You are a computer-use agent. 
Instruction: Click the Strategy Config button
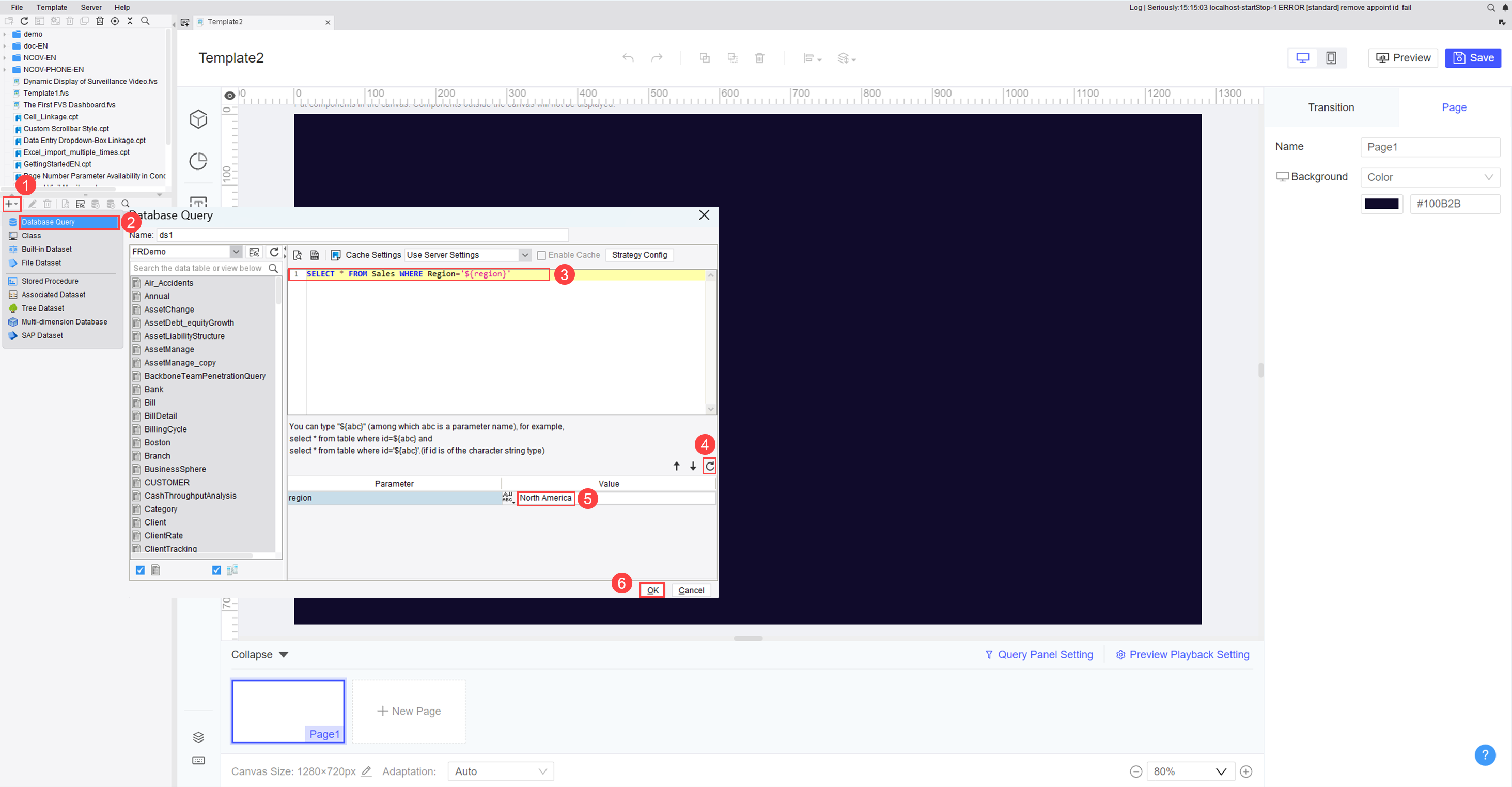click(x=639, y=255)
